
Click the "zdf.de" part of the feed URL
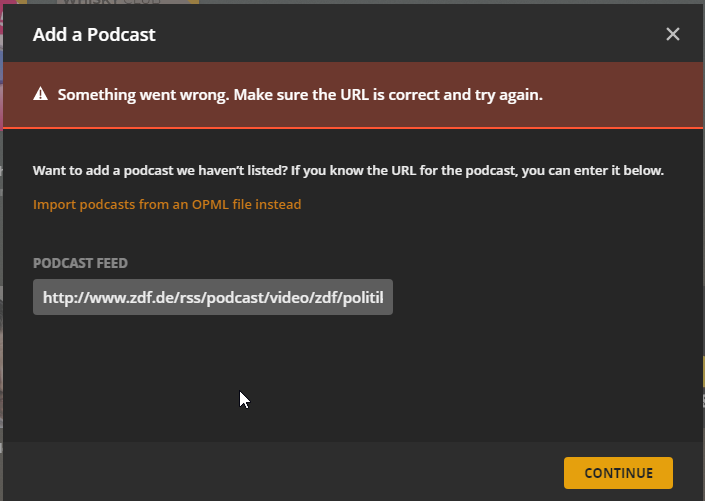pyautogui.click(x=120, y=298)
